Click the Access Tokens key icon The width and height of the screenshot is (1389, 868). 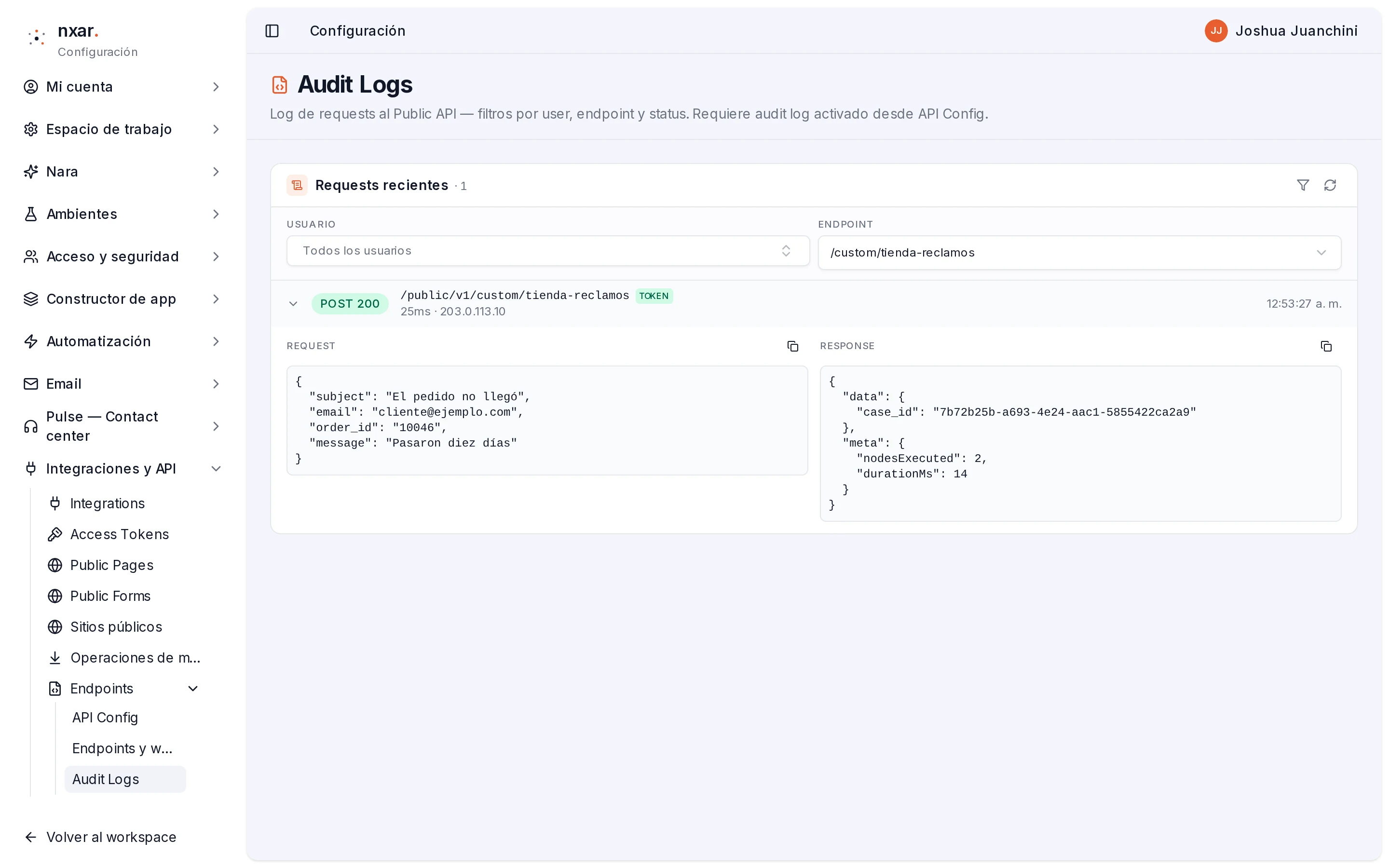pyautogui.click(x=55, y=534)
